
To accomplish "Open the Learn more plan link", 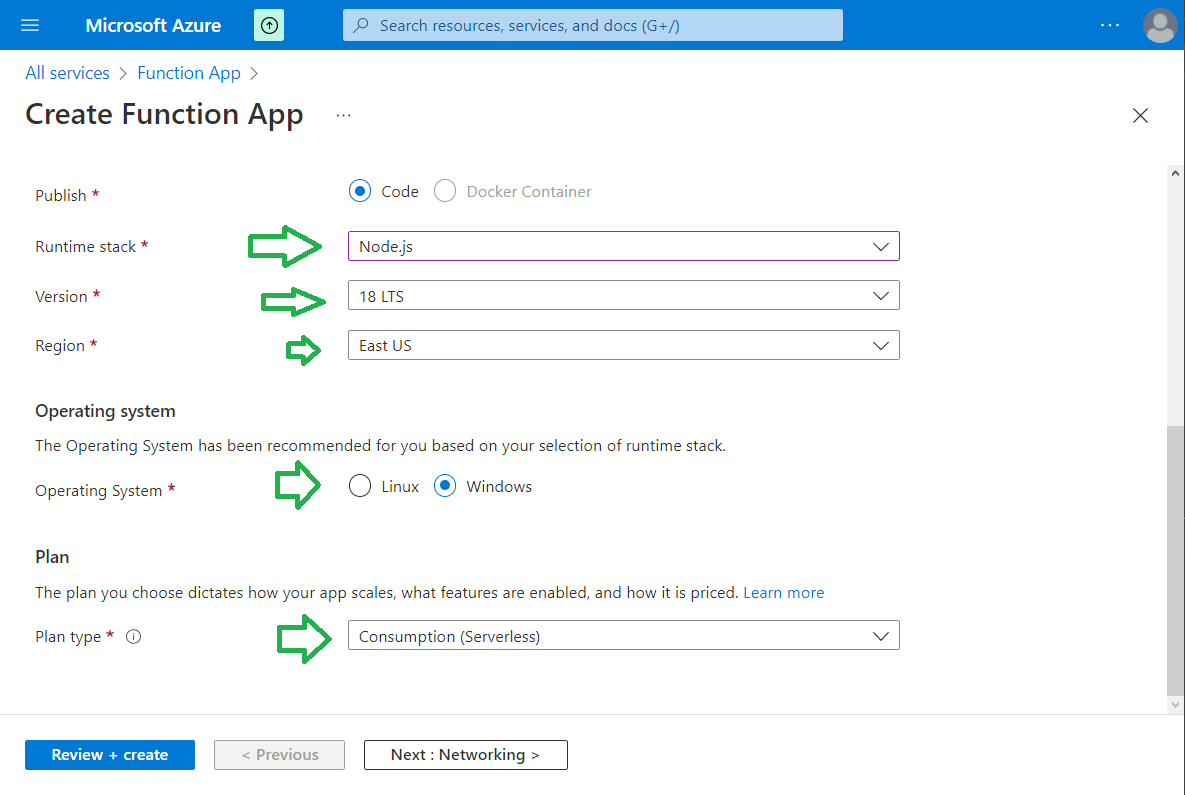I will point(784,592).
